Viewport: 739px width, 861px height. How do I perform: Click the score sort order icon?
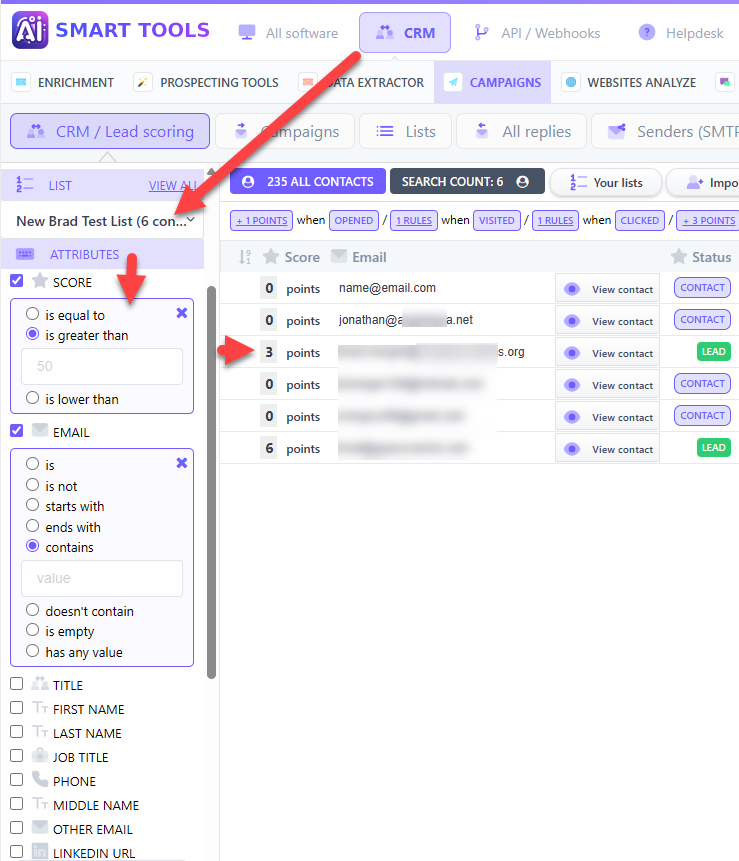coord(245,256)
